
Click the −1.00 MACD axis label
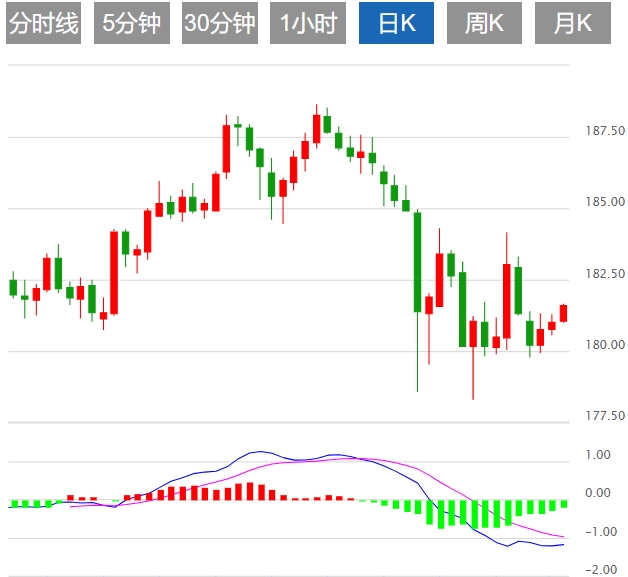[x=601, y=532]
